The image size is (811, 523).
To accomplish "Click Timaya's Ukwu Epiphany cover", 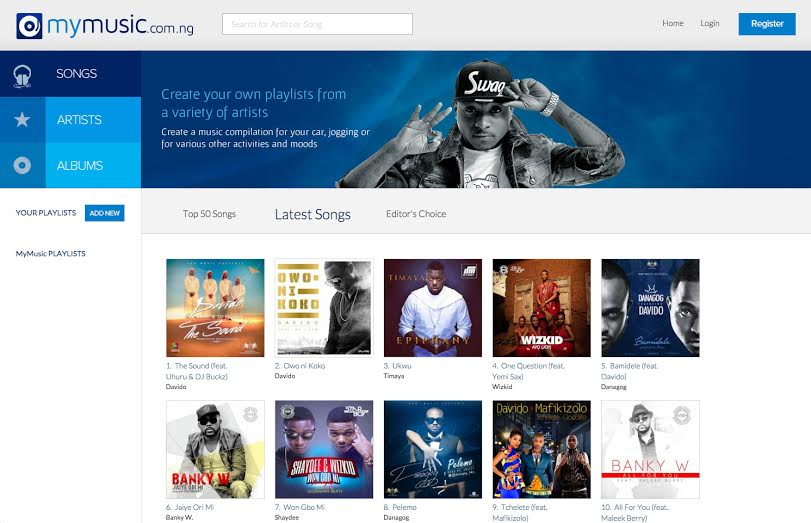I will pos(432,307).
